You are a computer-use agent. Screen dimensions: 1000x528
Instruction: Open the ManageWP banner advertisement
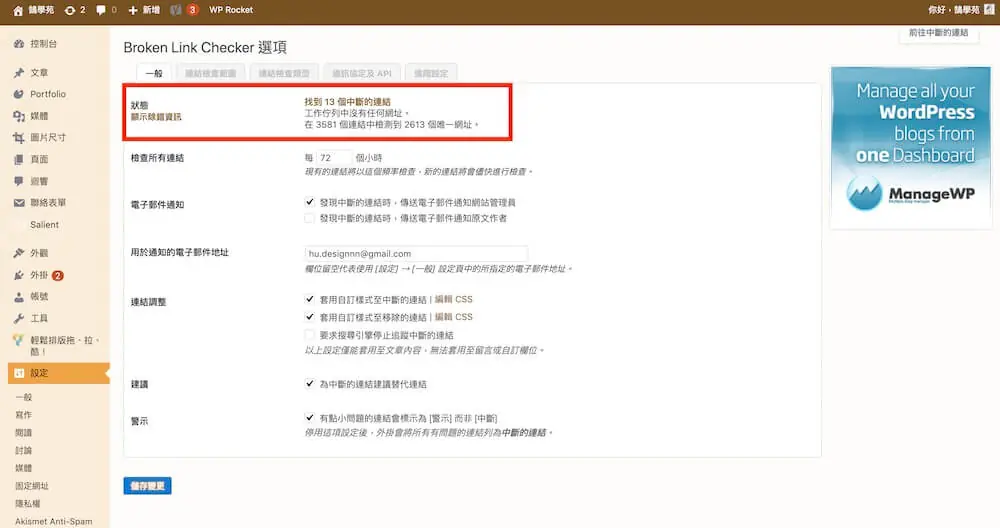pyautogui.click(x=911, y=147)
